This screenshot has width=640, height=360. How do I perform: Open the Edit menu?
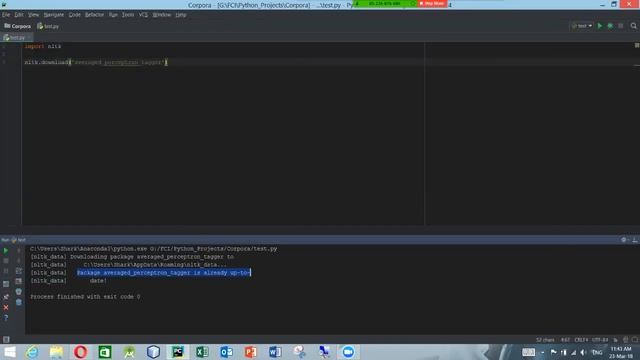(19, 15)
